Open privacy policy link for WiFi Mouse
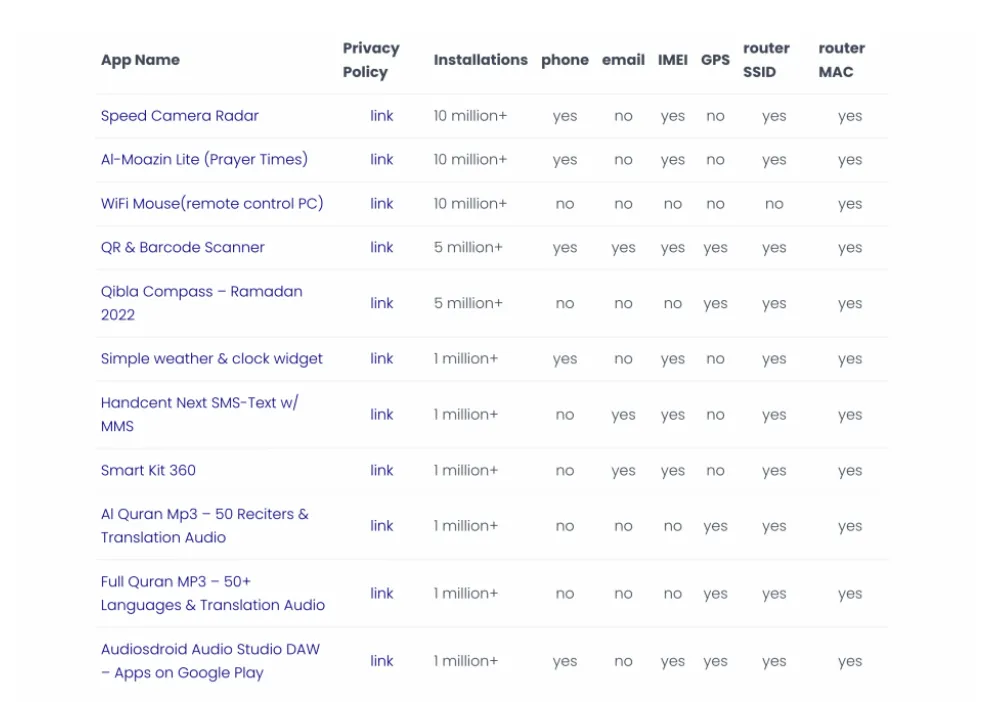 click(x=382, y=204)
